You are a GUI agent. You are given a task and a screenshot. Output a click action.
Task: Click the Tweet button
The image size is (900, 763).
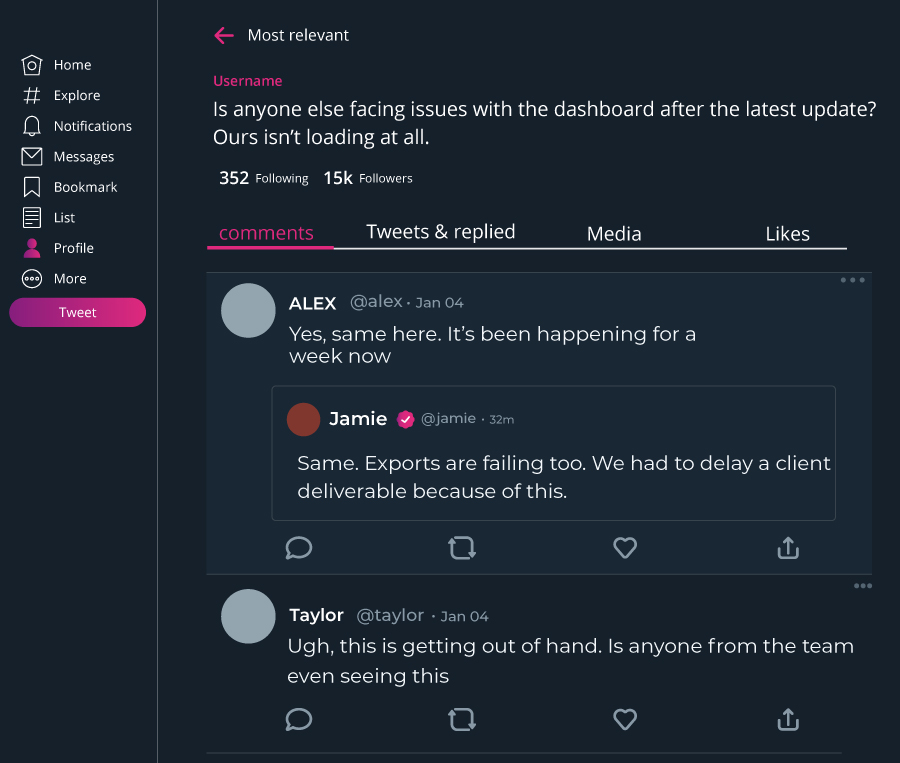coord(77,312)
